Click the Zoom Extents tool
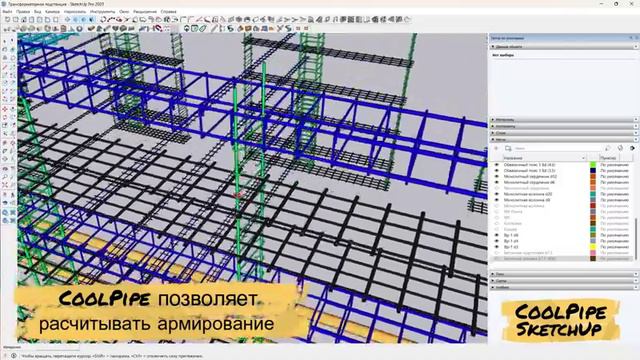This screenshot has width=640, height=360. click(x=5, y=185)
